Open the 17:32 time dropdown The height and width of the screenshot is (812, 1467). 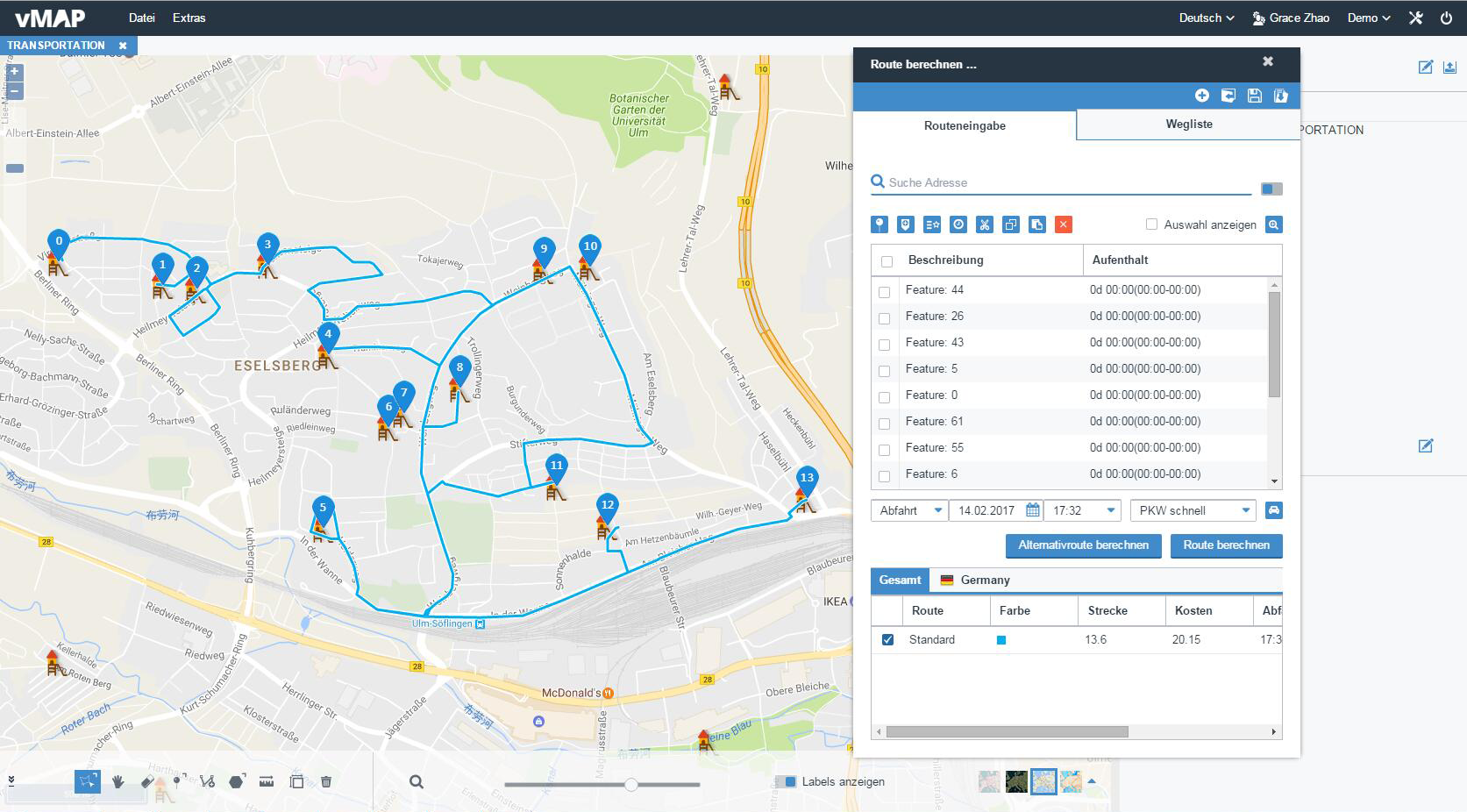(x=1083, y=510)
